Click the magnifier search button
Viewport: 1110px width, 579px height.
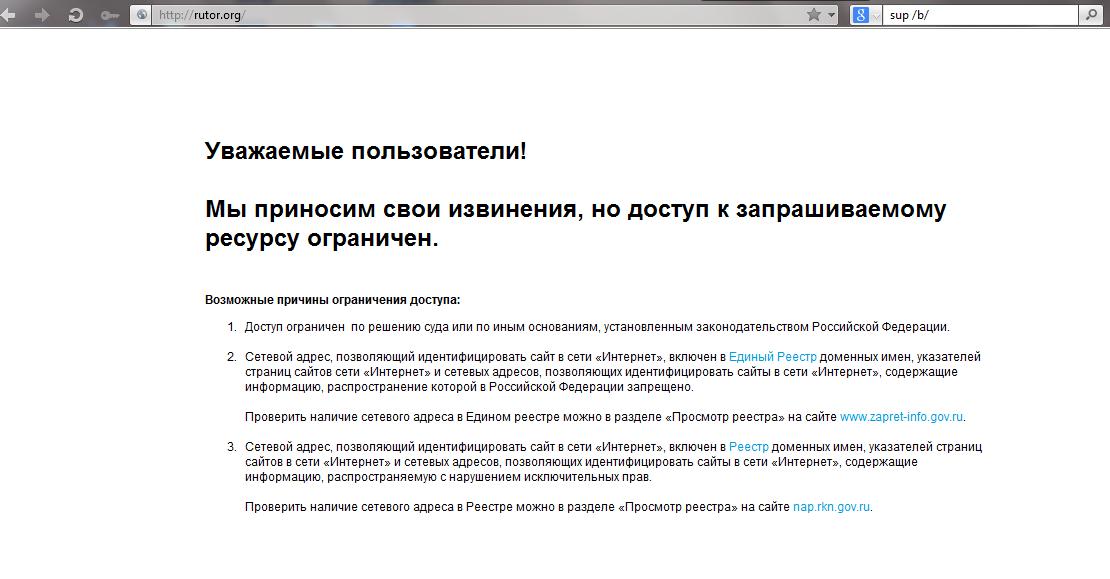click(x=1091, y=15)
